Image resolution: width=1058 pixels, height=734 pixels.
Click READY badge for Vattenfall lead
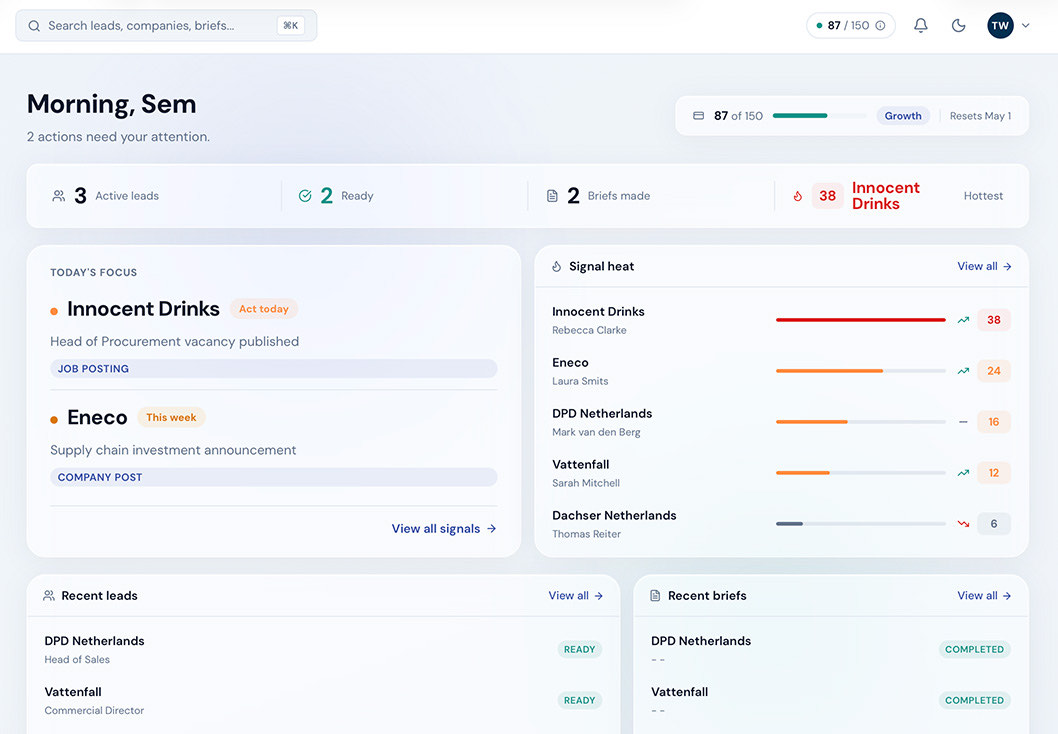pyautogui.click(x=580, y=700)
